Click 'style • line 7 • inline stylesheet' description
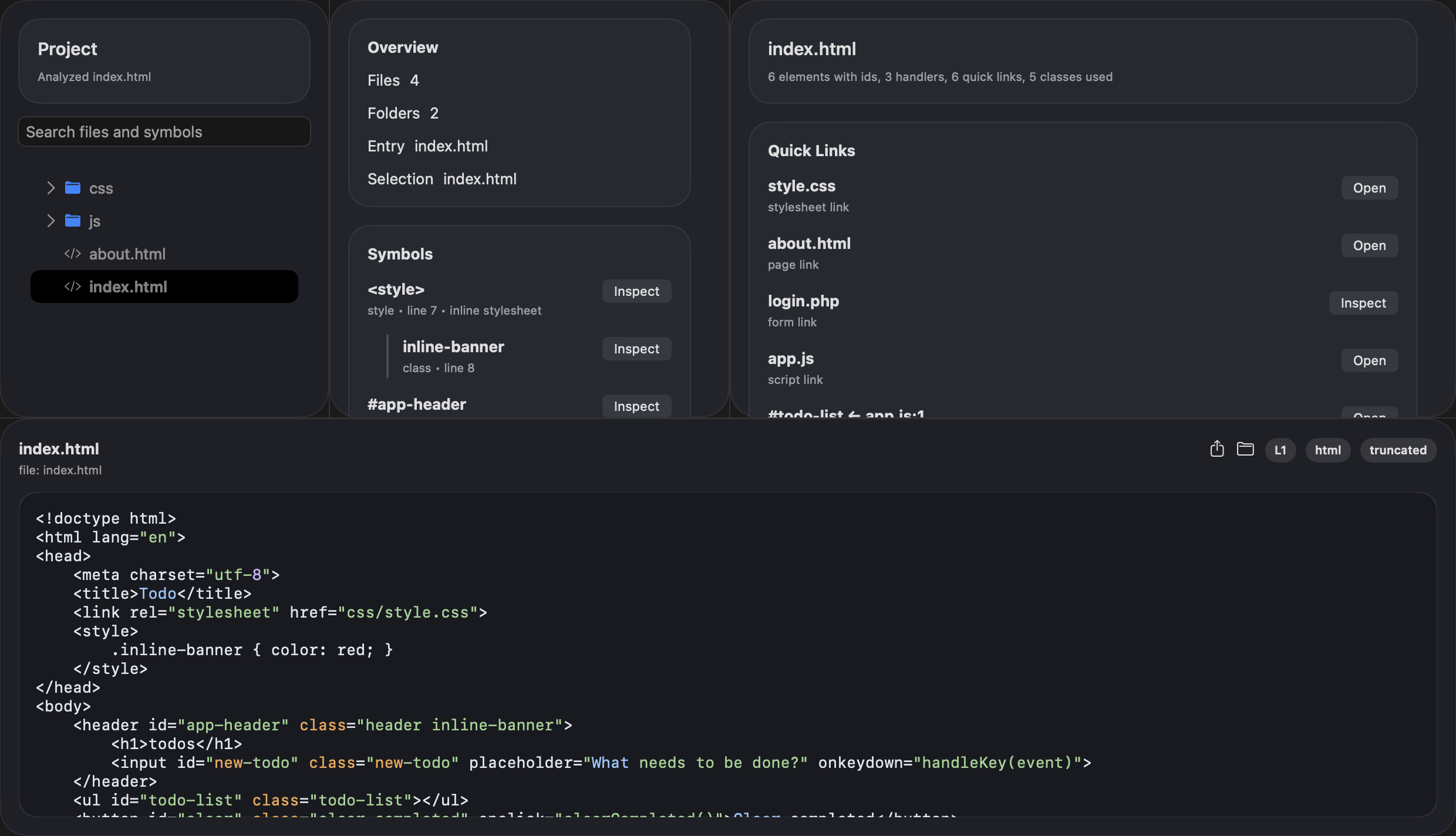 pos(454,311)
